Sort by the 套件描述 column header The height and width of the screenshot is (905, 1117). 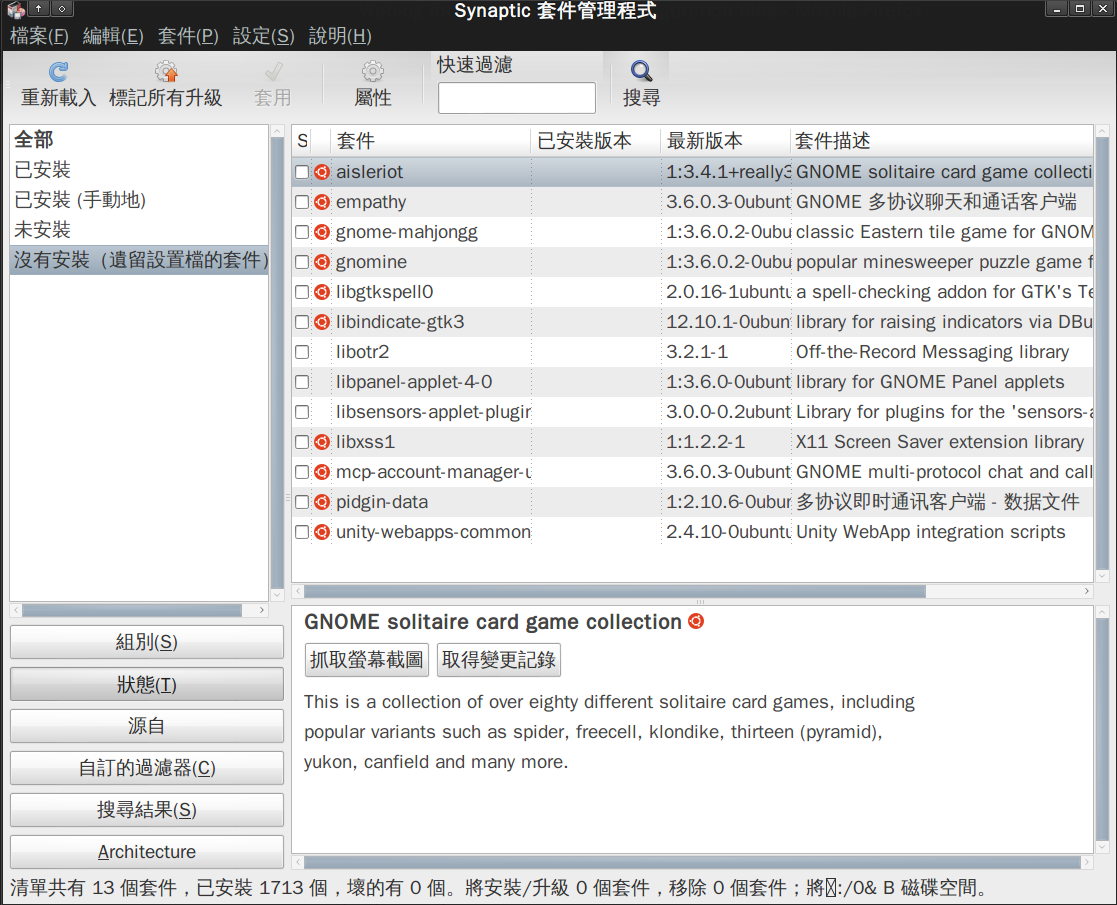[x=942, y=140]
